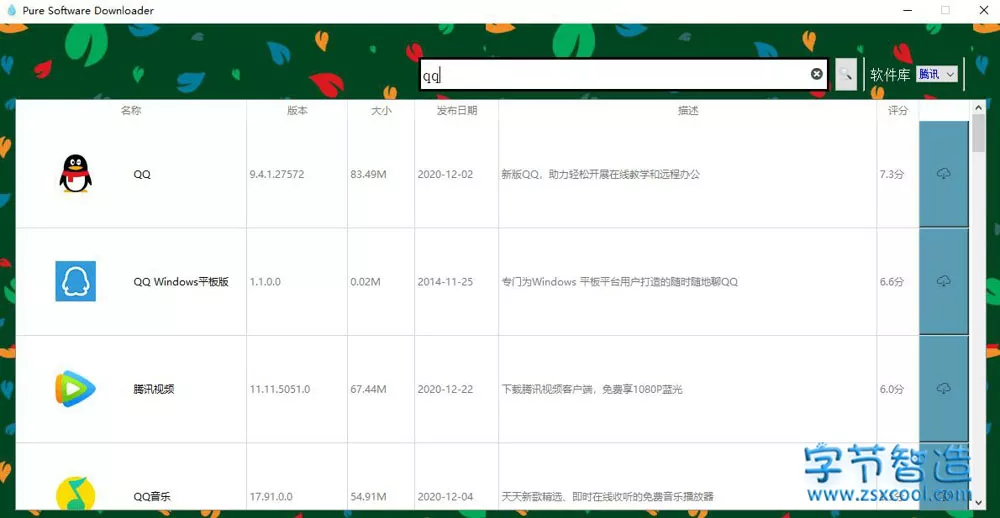Click the QQ Windows平板版 blue icon
The height and width of the screenshot is (518, 1000).
click(75, 281)
